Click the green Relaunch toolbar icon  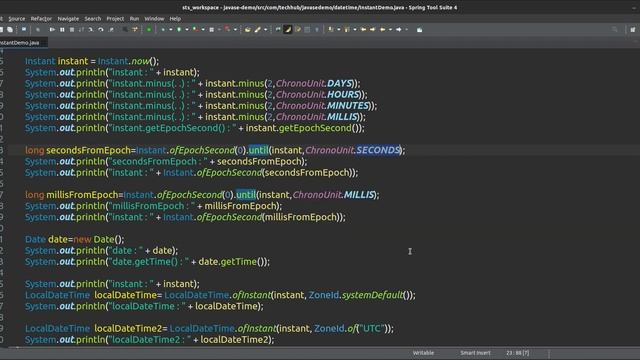point(149,29)
